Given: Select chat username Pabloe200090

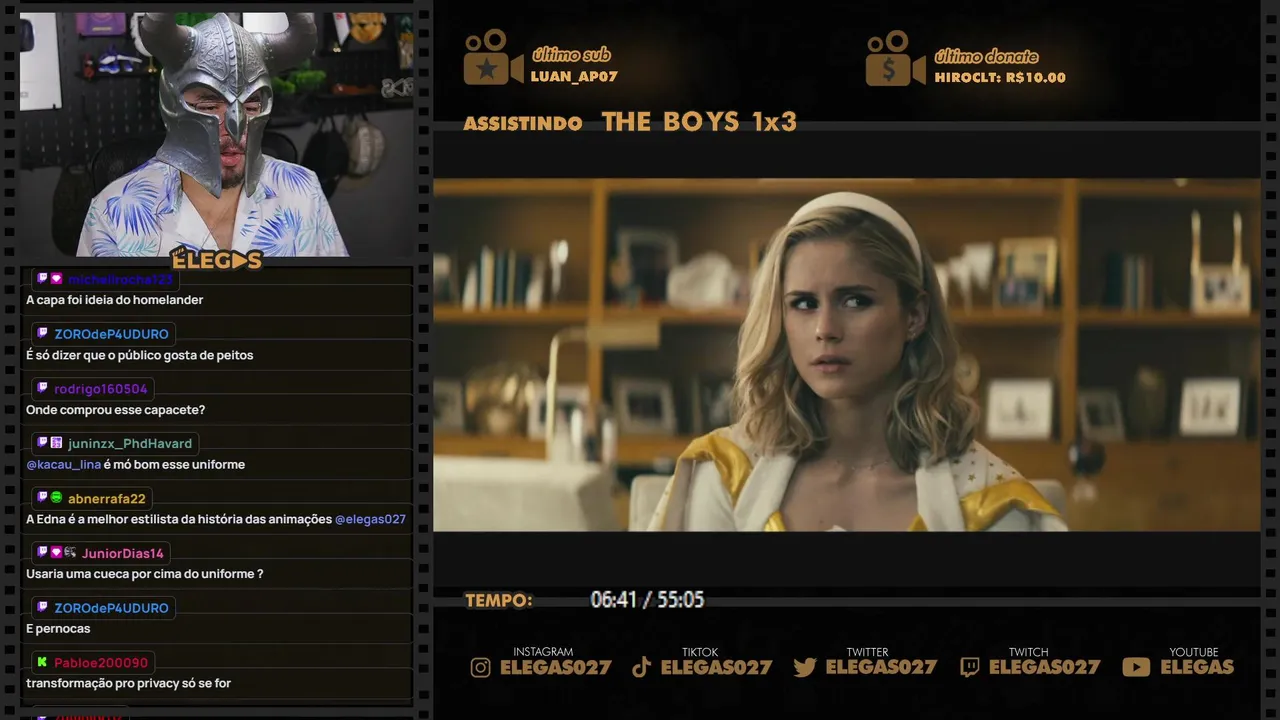Looking at the screenshot, I should (101, 663).
